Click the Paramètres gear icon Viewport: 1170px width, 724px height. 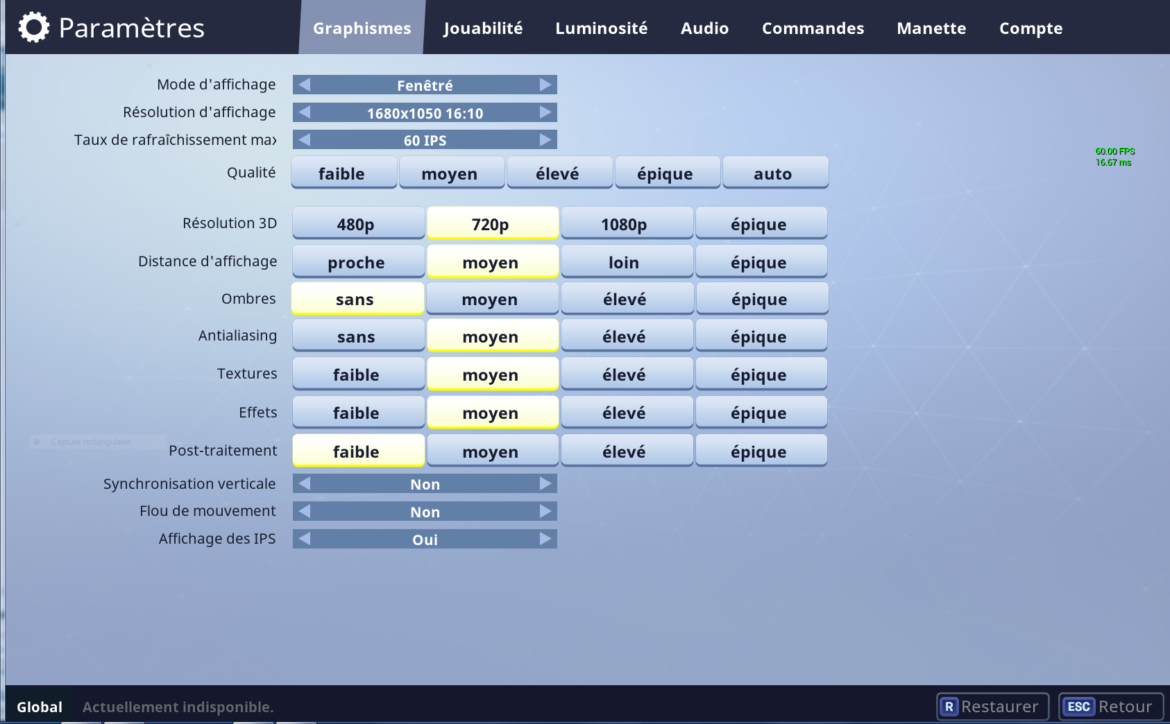tap(33, 28)
